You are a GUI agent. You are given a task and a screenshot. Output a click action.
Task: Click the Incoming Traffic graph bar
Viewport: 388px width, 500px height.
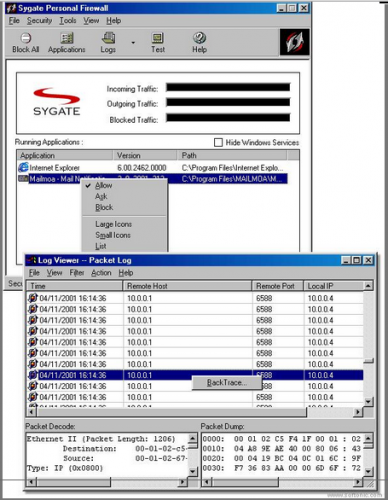228,87
